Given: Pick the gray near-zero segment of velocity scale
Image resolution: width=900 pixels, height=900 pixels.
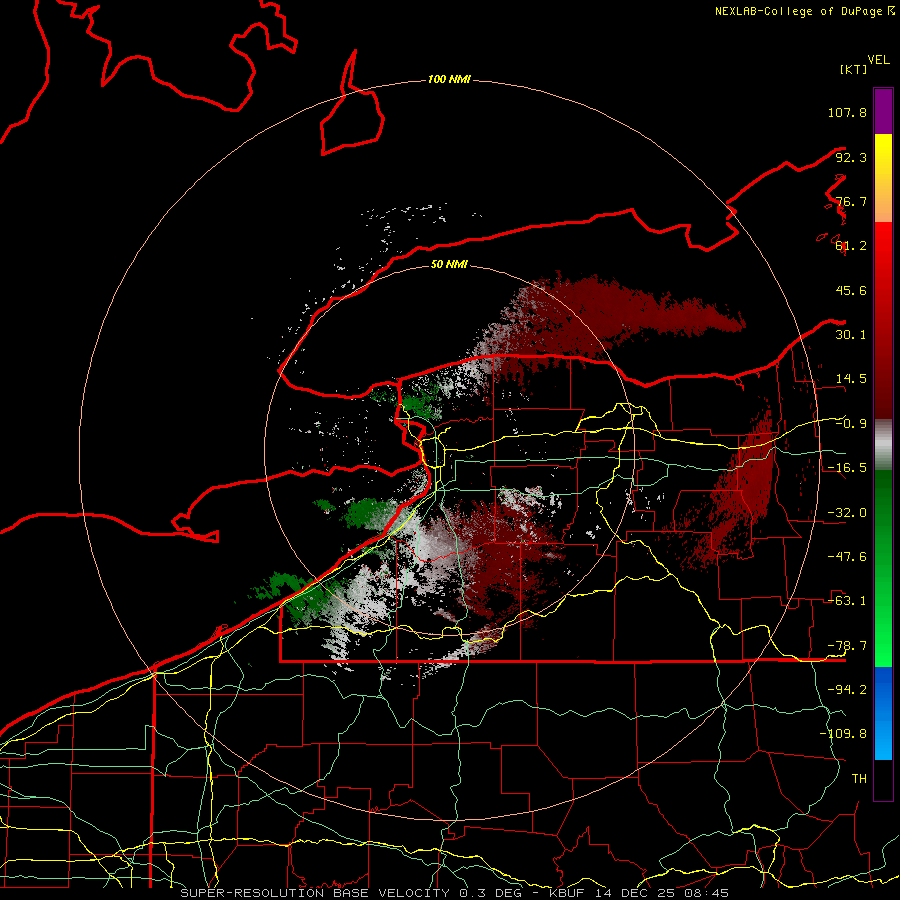Looking at the screenshot, I should click(x=883, y=444).
